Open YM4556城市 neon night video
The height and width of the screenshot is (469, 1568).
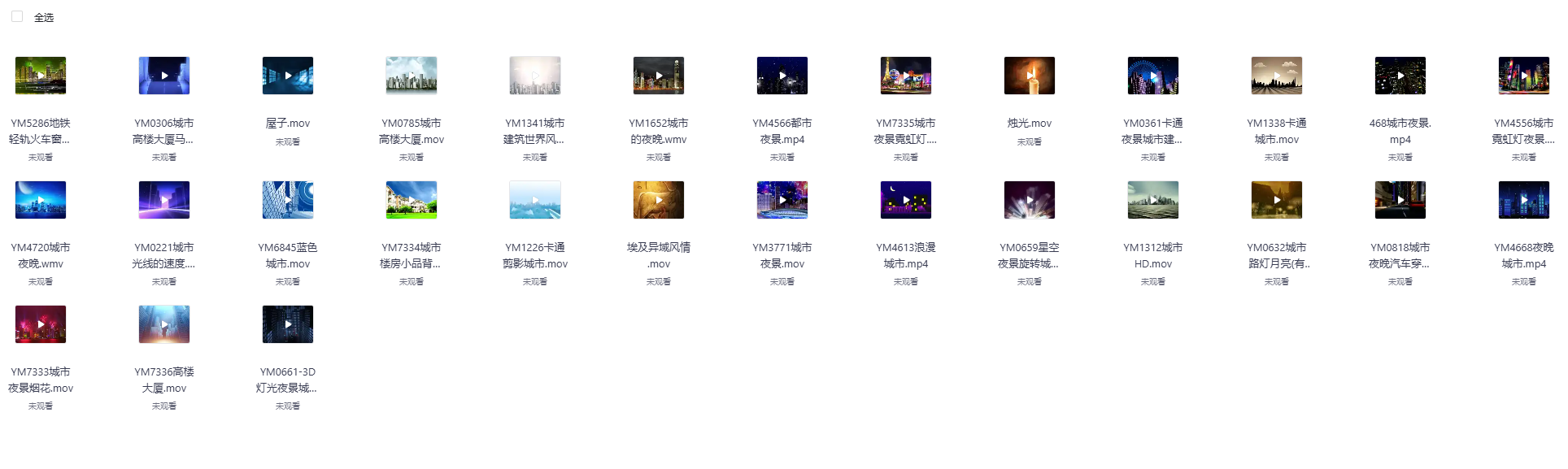pyautogui.click(x=1524, y=76)
